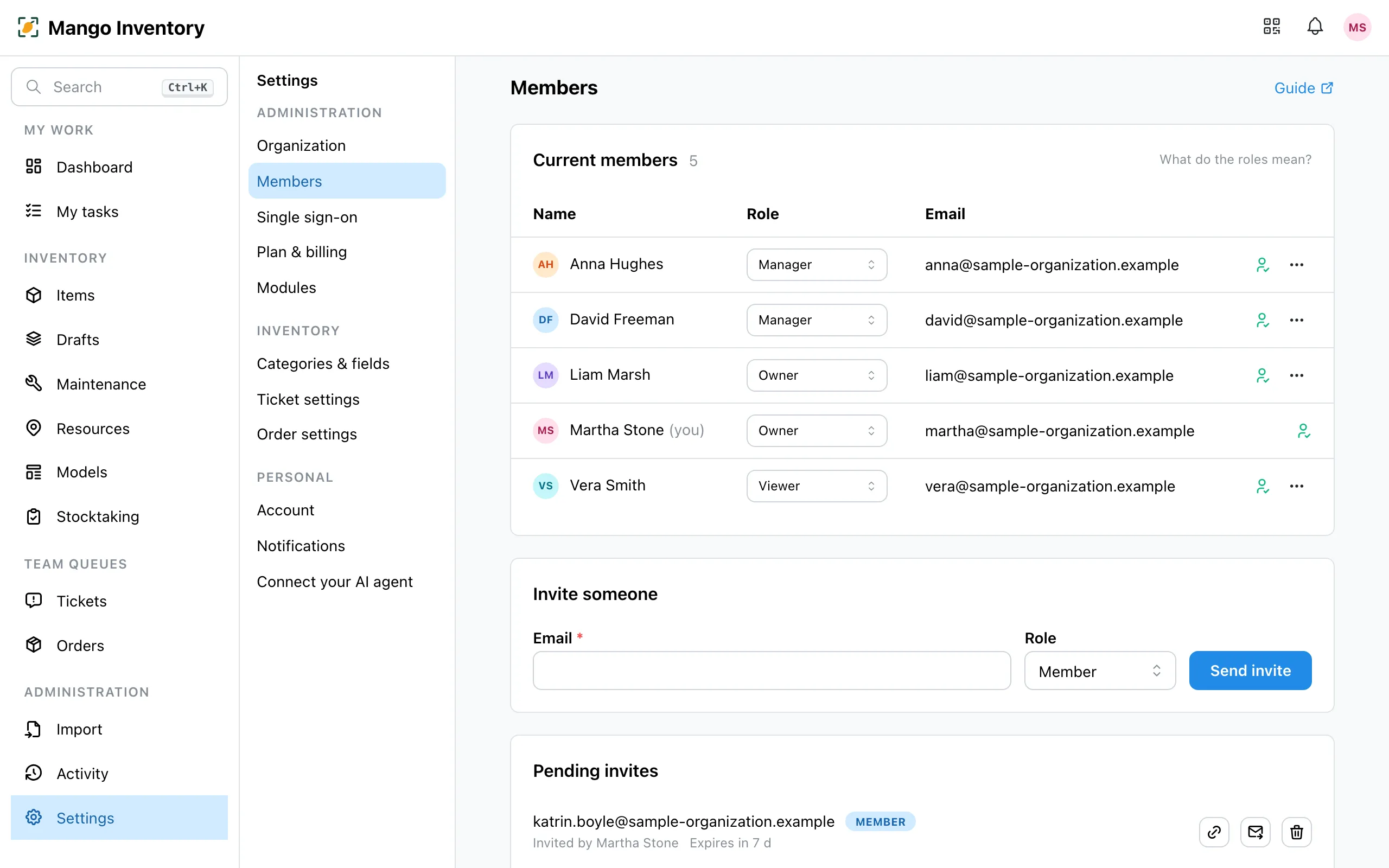This screenshot has height=868, width=1389.
Task: Open more options for David Freeman
Action: [x=1297, y=320]
